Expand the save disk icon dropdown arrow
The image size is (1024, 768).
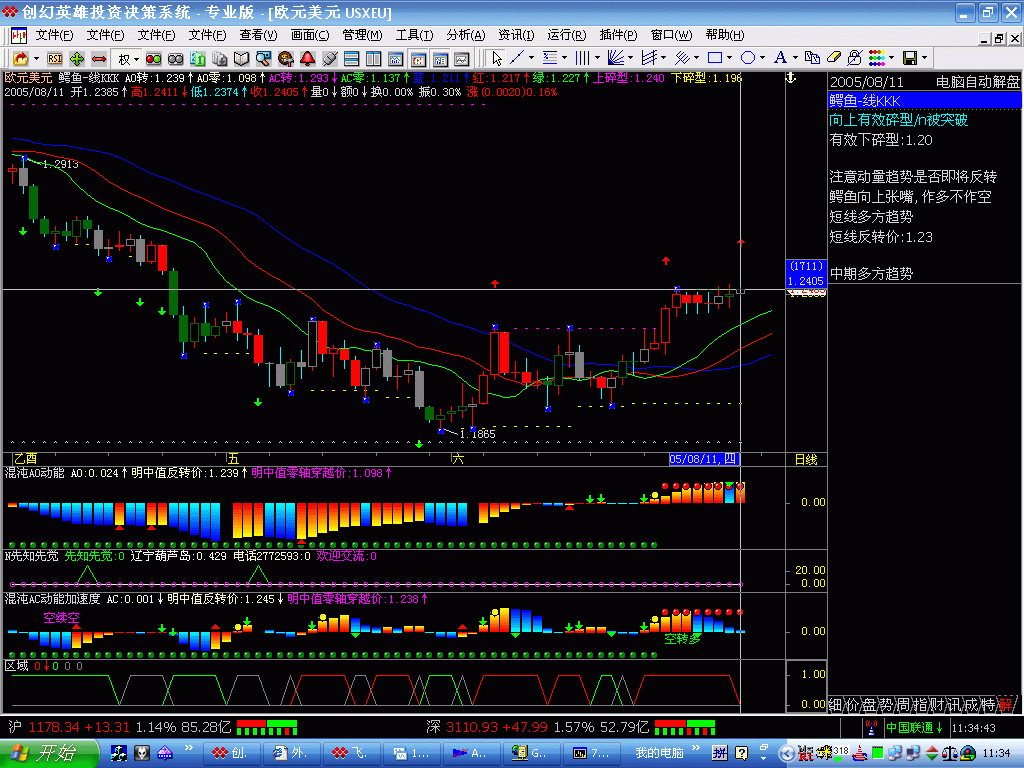click(x=925, y=58)
